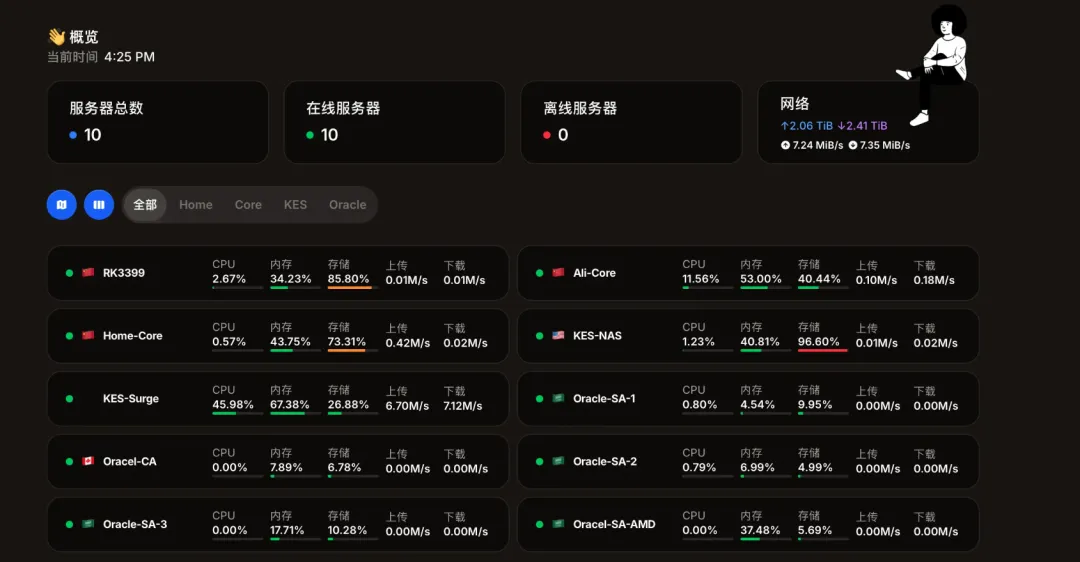Open the Ali-Core server name link
The image size is (1080, 562).
tap(594, 273)
